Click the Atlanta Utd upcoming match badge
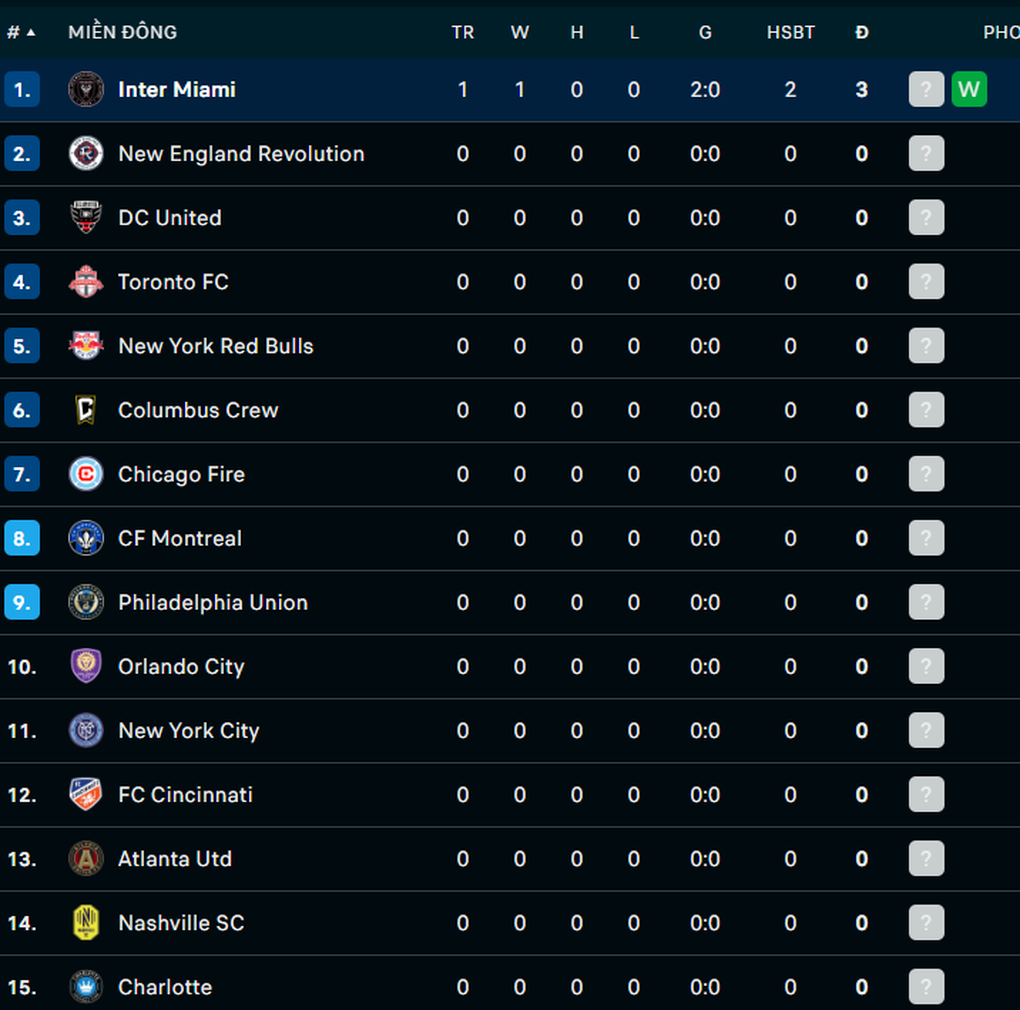Image resolution: width=1020 pixels, height=1010 pixels. pyautogui.click(x=926, y=858)
